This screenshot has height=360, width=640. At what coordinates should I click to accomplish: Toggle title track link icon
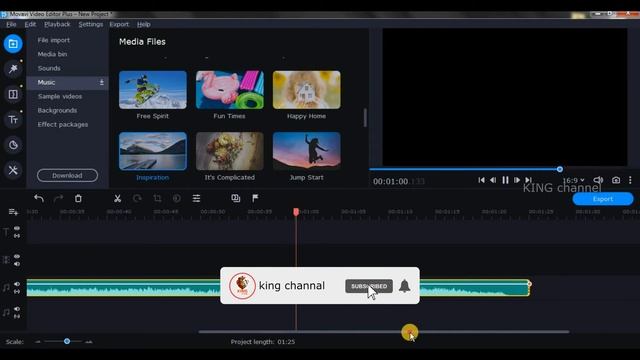tap(17, 236)
